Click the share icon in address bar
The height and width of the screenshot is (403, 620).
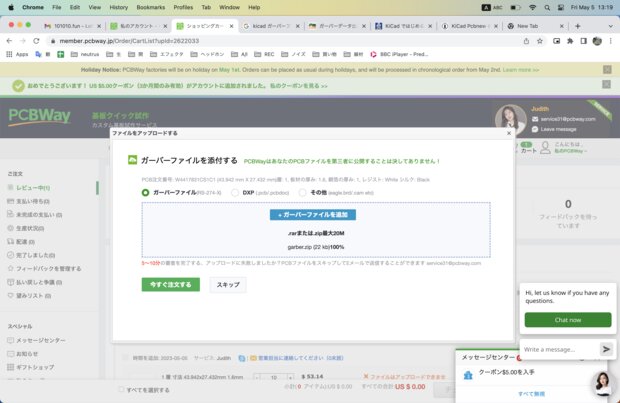(526, 41)
